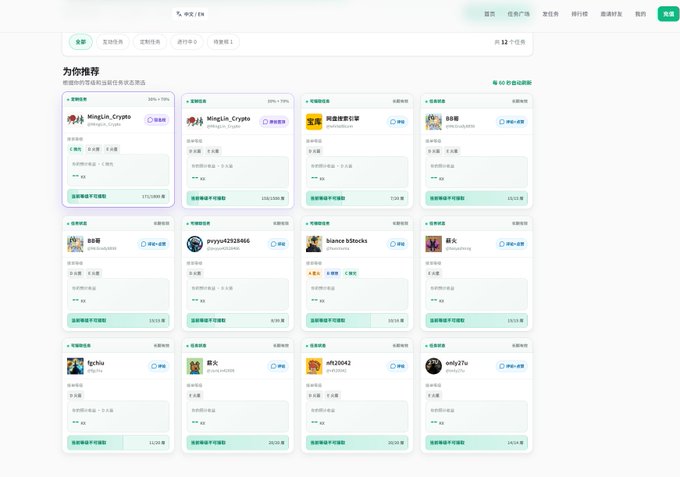Image resolution: width=680 pixels, height=477 pixels.
Task: Click the comment+like badge on the only27u card
Action: (x=512, y=366)
